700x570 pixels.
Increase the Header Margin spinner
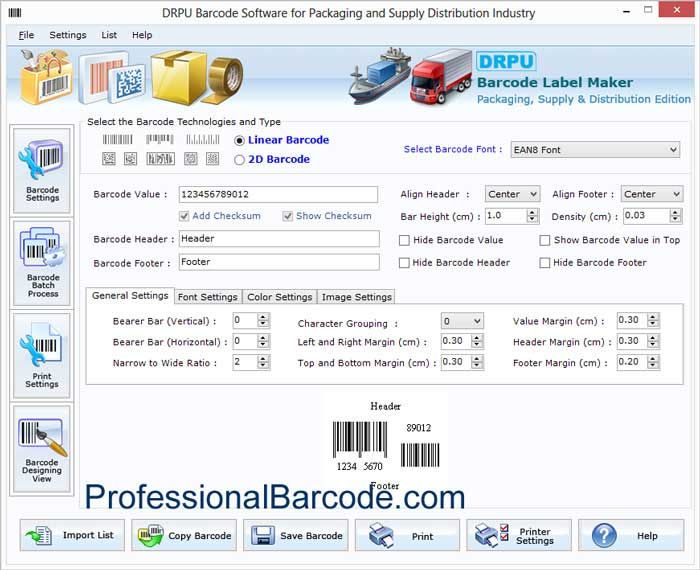pyautogui.click(x=653, y=338)
